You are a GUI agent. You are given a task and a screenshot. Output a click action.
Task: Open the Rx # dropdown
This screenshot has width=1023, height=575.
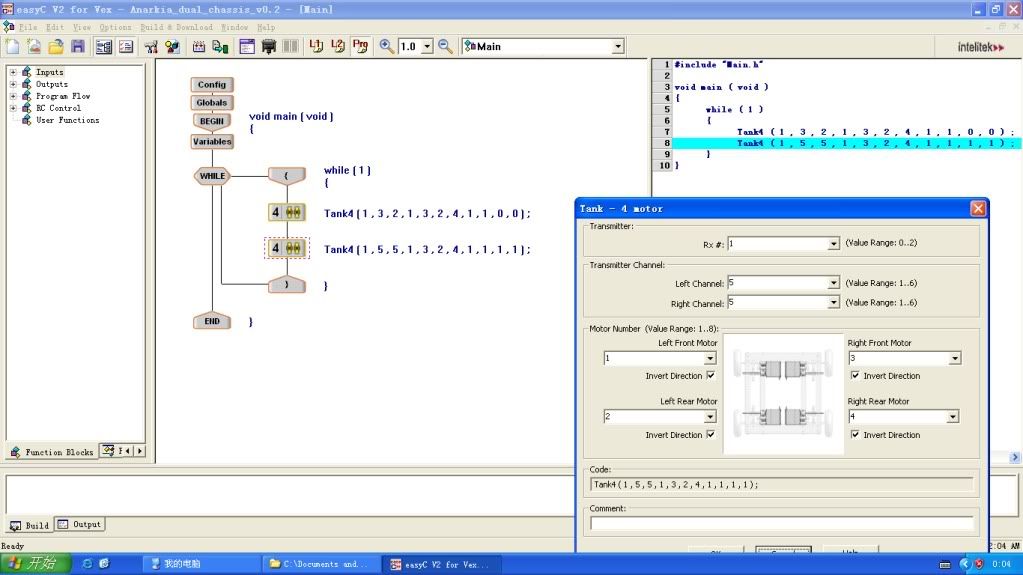[x=833, y=243]
